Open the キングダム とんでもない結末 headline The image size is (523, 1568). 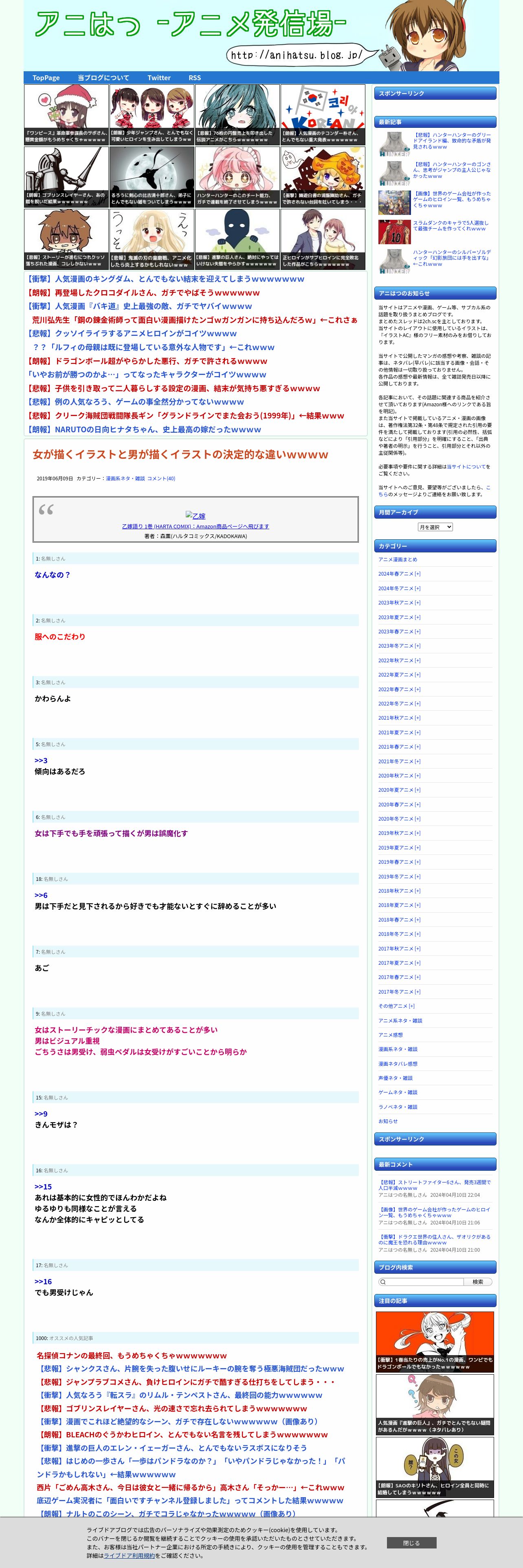click(165, 279)
